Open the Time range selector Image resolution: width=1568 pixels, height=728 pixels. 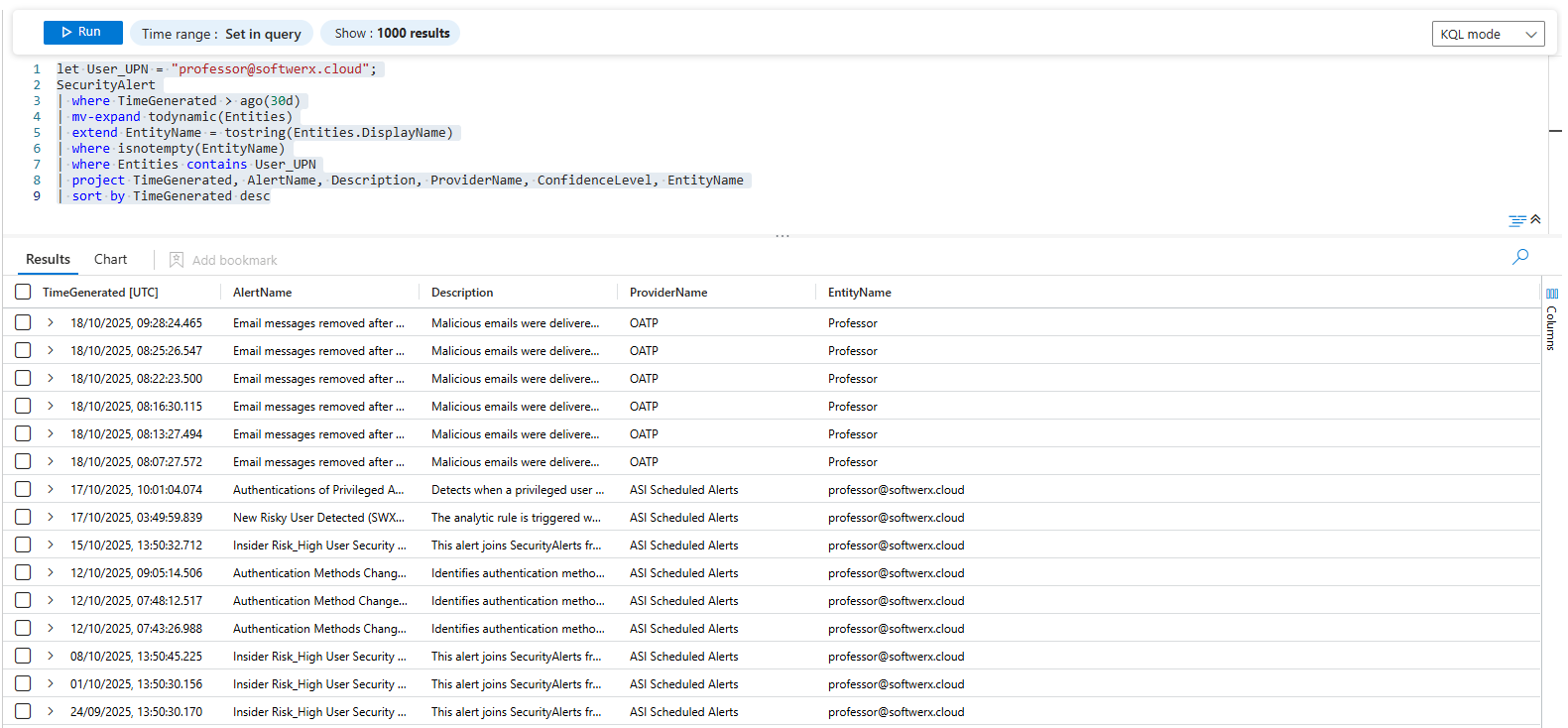pyautogui.click(x=221, y=34)
